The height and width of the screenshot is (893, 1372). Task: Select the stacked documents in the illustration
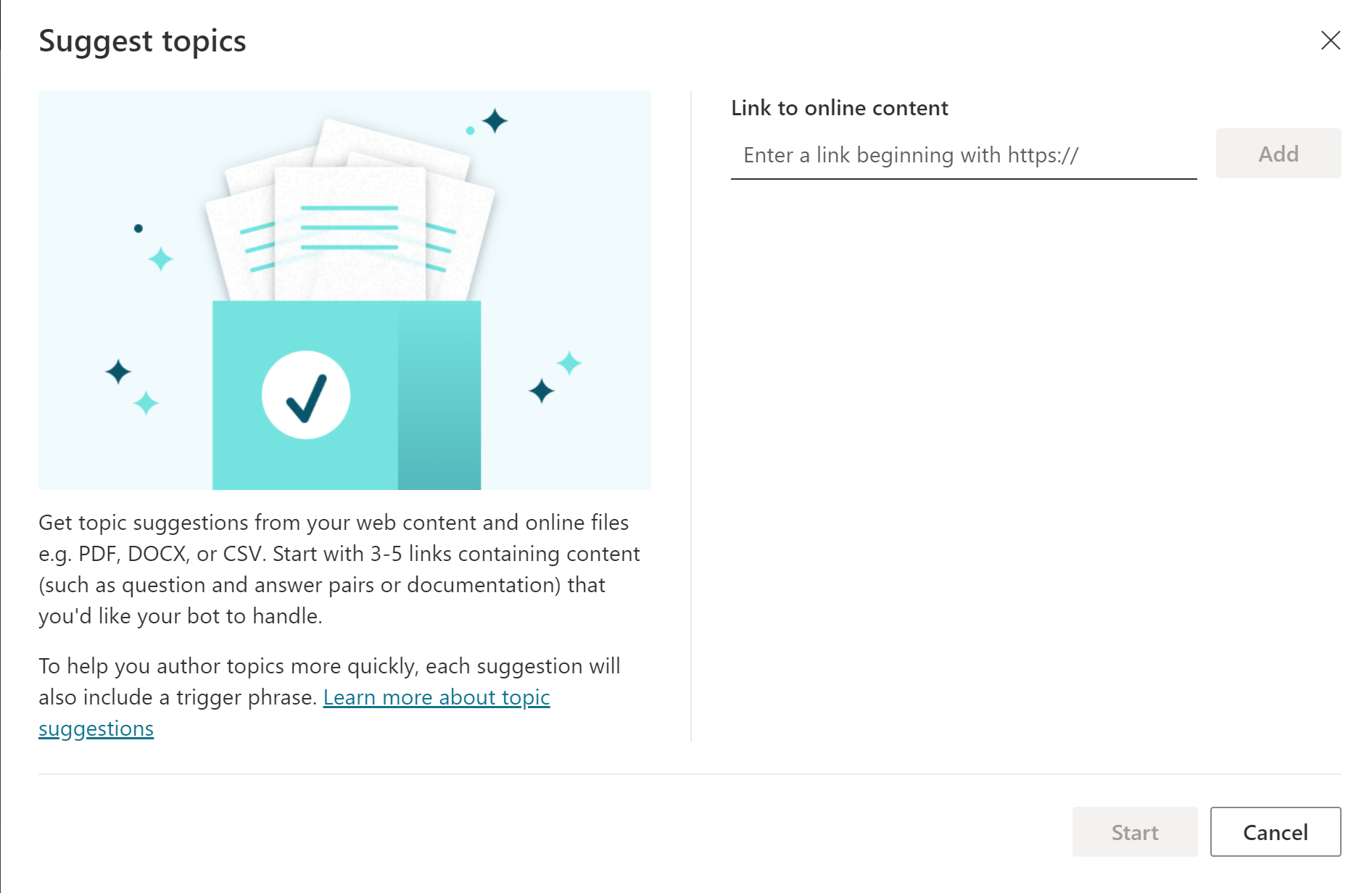click(x=350, y=210)
